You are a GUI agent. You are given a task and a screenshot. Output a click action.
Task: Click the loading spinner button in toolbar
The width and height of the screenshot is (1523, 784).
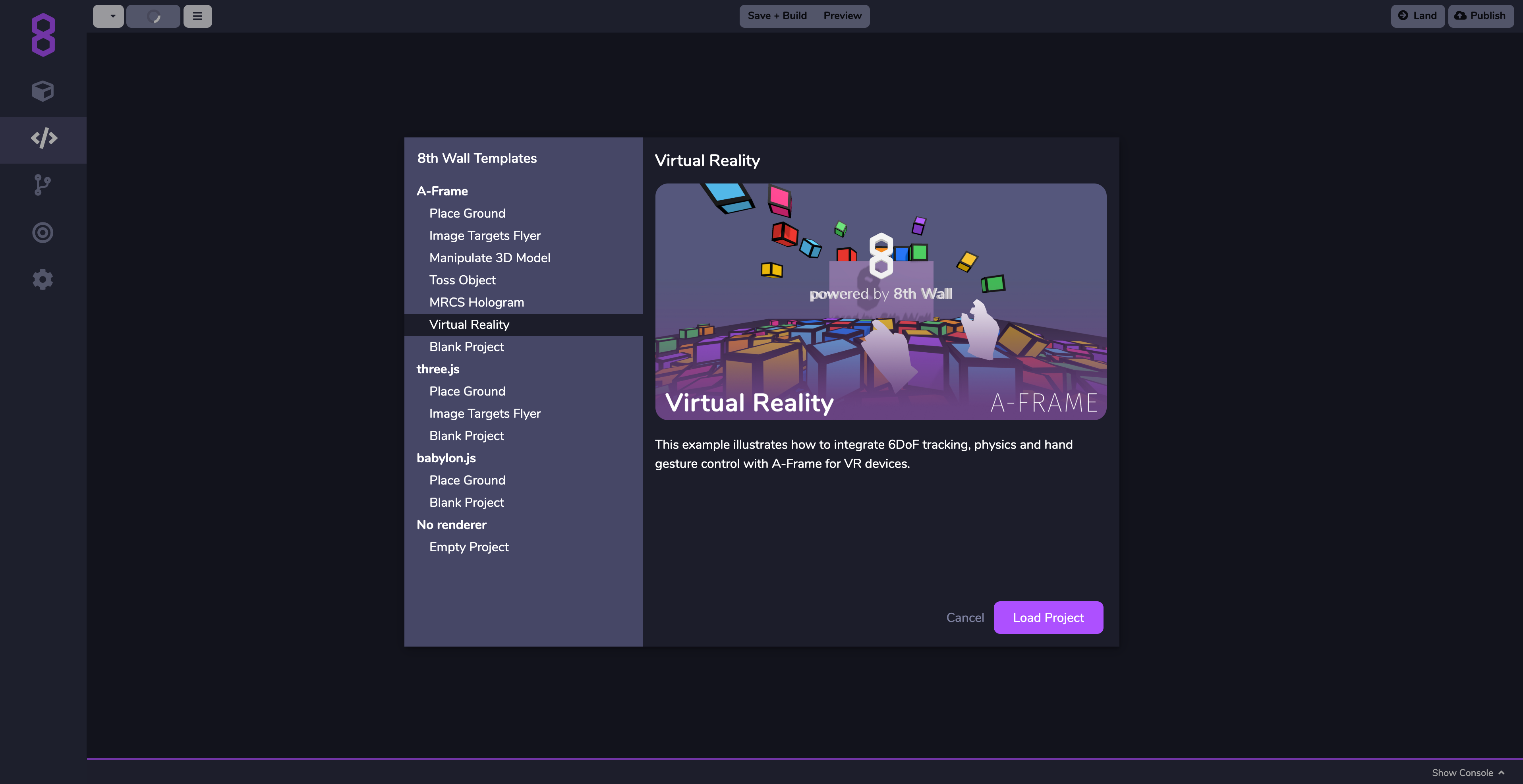click(x=153, y=16)
